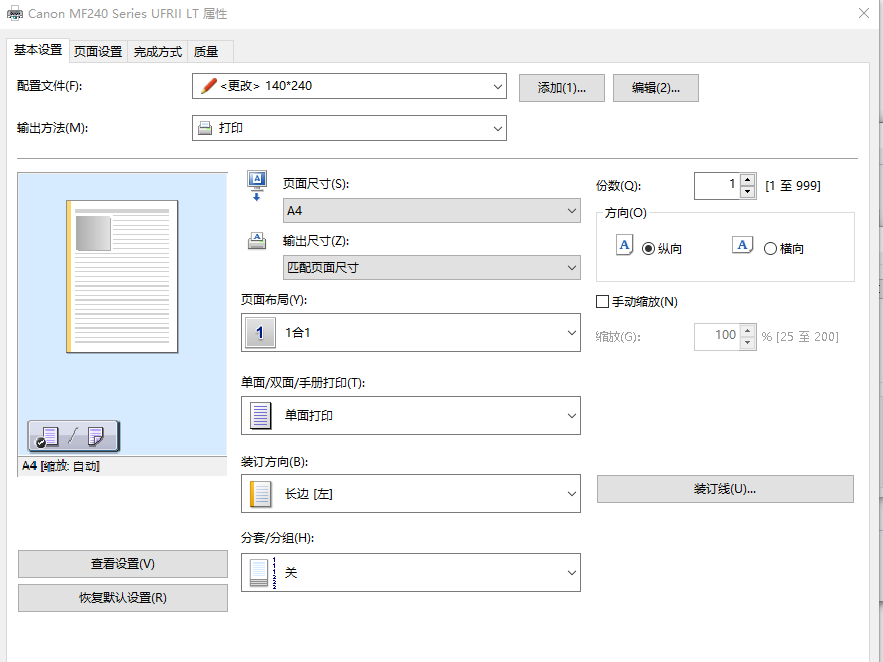This screenshot has height=662, width=883.
Task: Increase scaling percent with up arrow
Action: (747, 331)
